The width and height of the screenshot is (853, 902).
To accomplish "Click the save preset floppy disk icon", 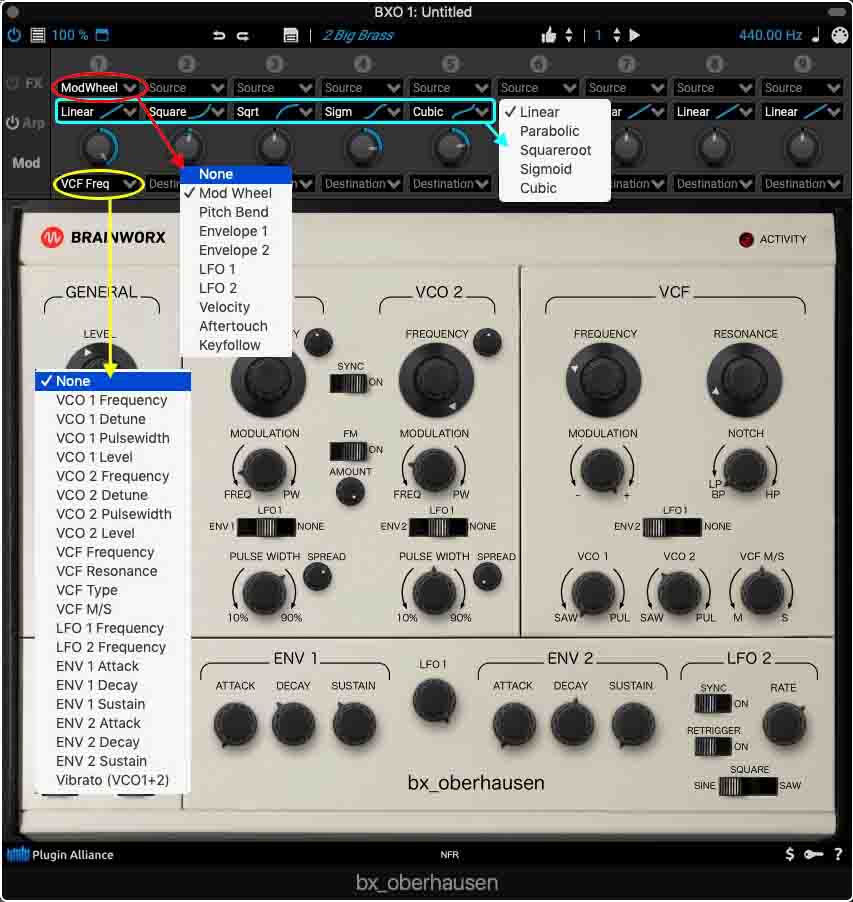I will pyautogui.click(x=291, y=35).
